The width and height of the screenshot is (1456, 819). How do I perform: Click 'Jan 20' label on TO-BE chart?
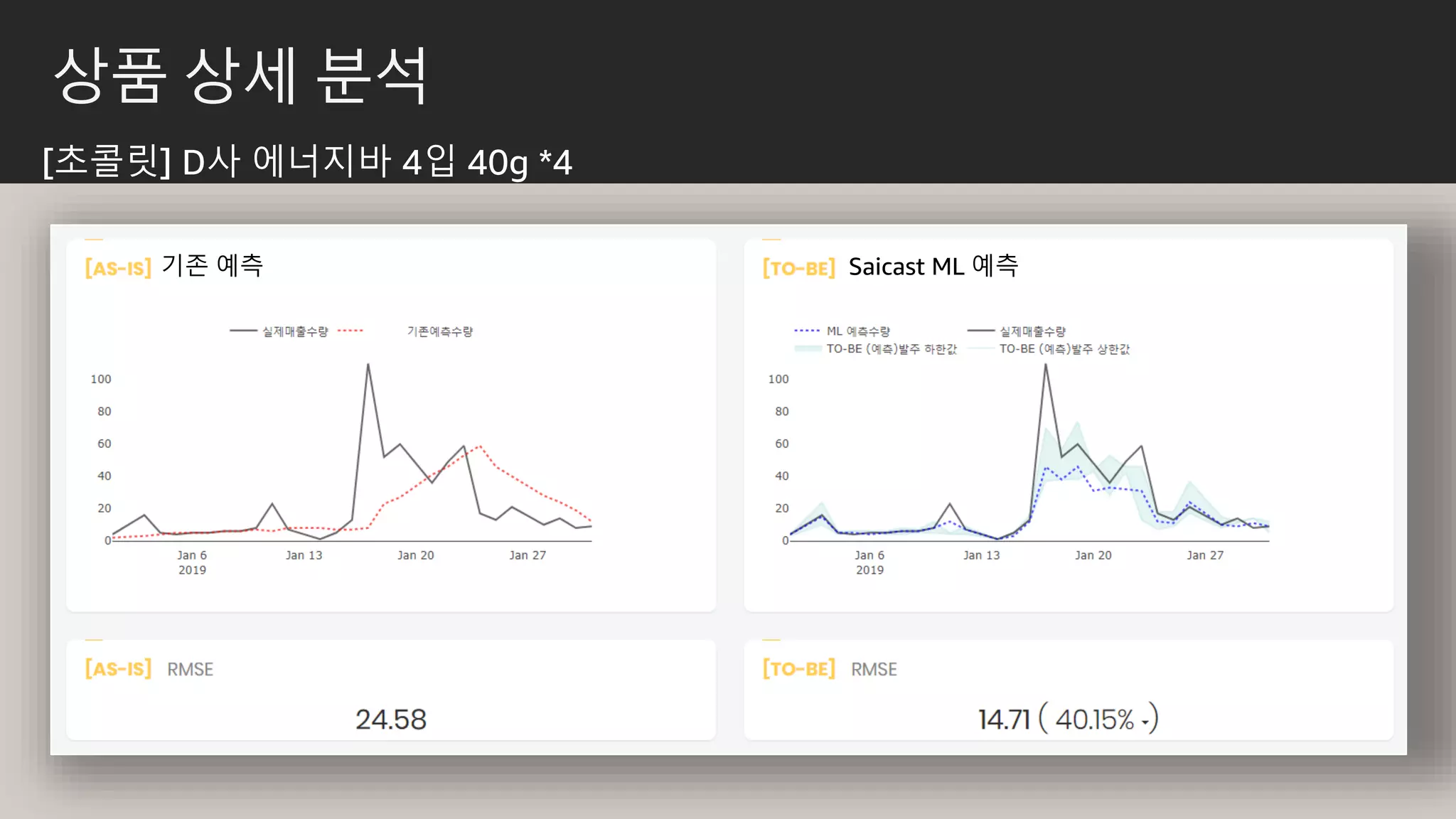coord(1093,555)
